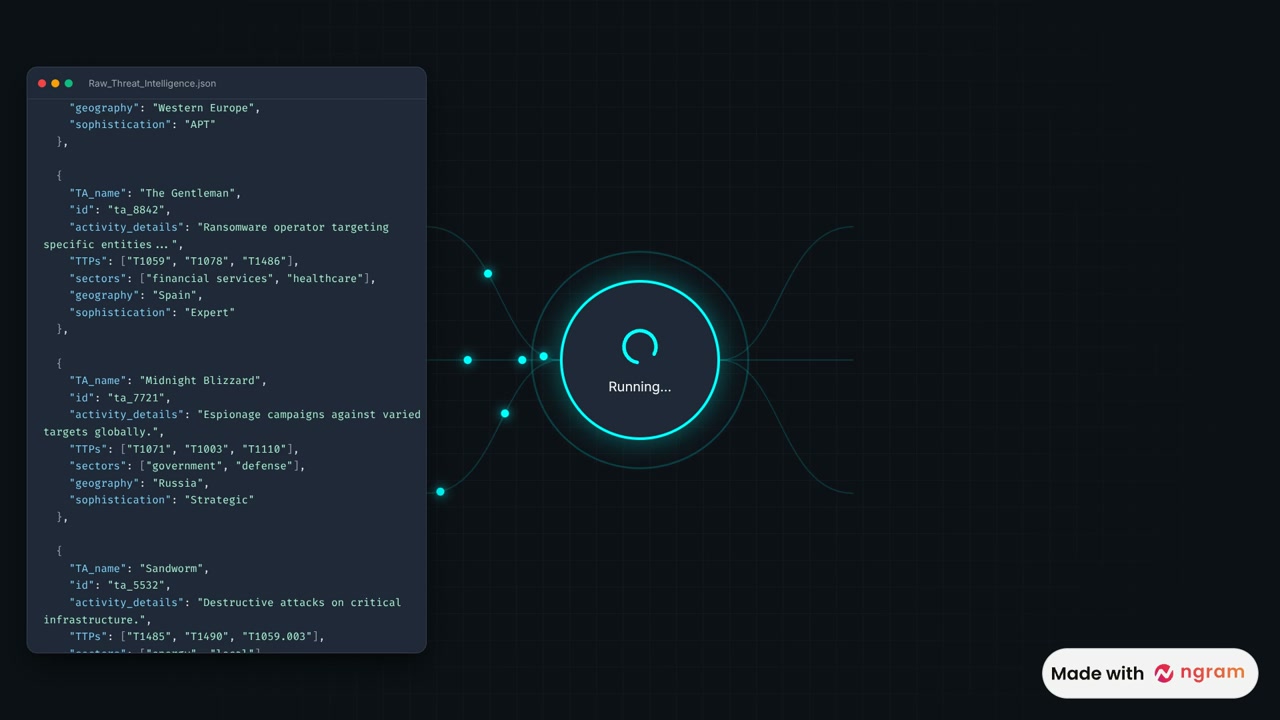
Task: Click the "Ransomware operator targeting" activity text
Action: [x=293, y=227]
